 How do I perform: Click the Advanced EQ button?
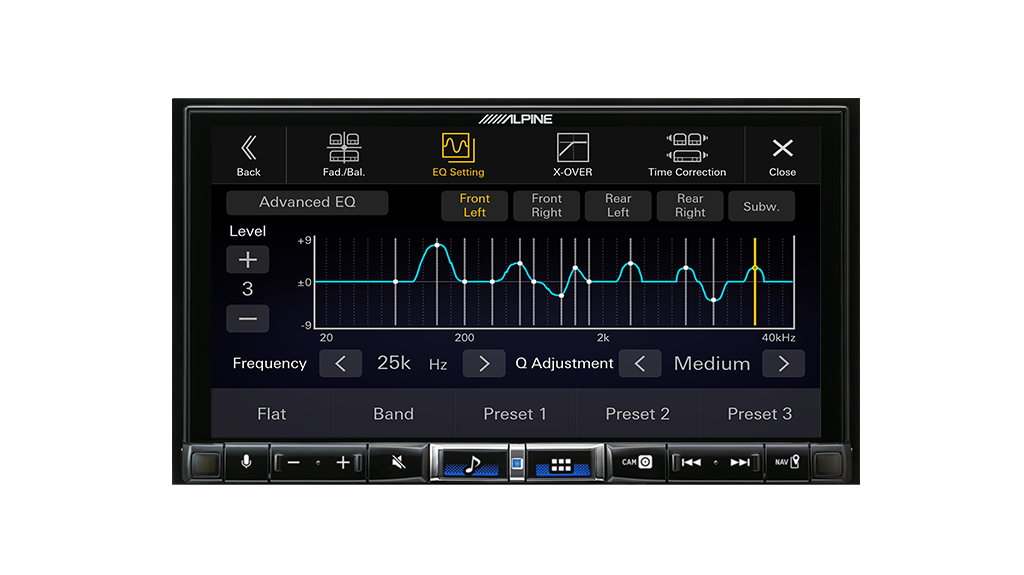pos(307,202)
